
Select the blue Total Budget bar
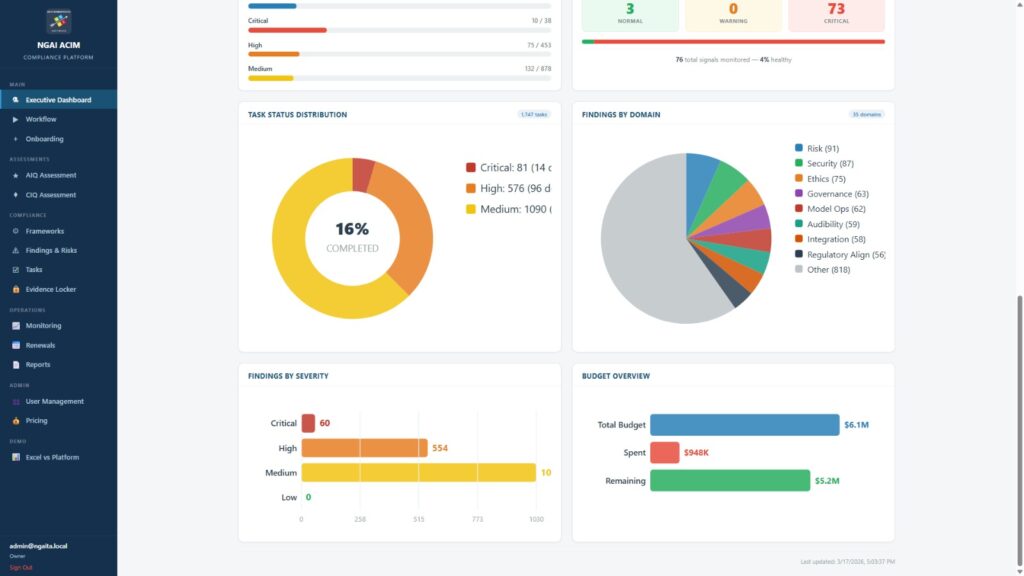744,425
